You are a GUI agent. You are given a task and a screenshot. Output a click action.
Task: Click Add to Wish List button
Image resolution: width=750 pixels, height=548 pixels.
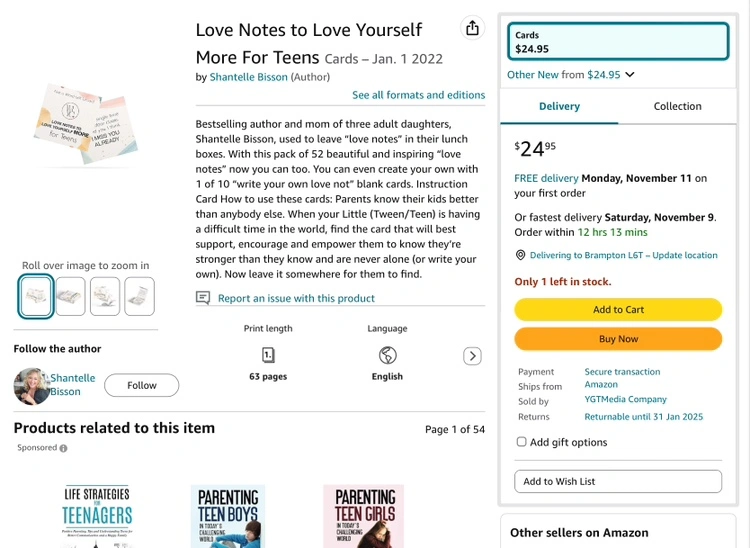click(x=617, y=481)
